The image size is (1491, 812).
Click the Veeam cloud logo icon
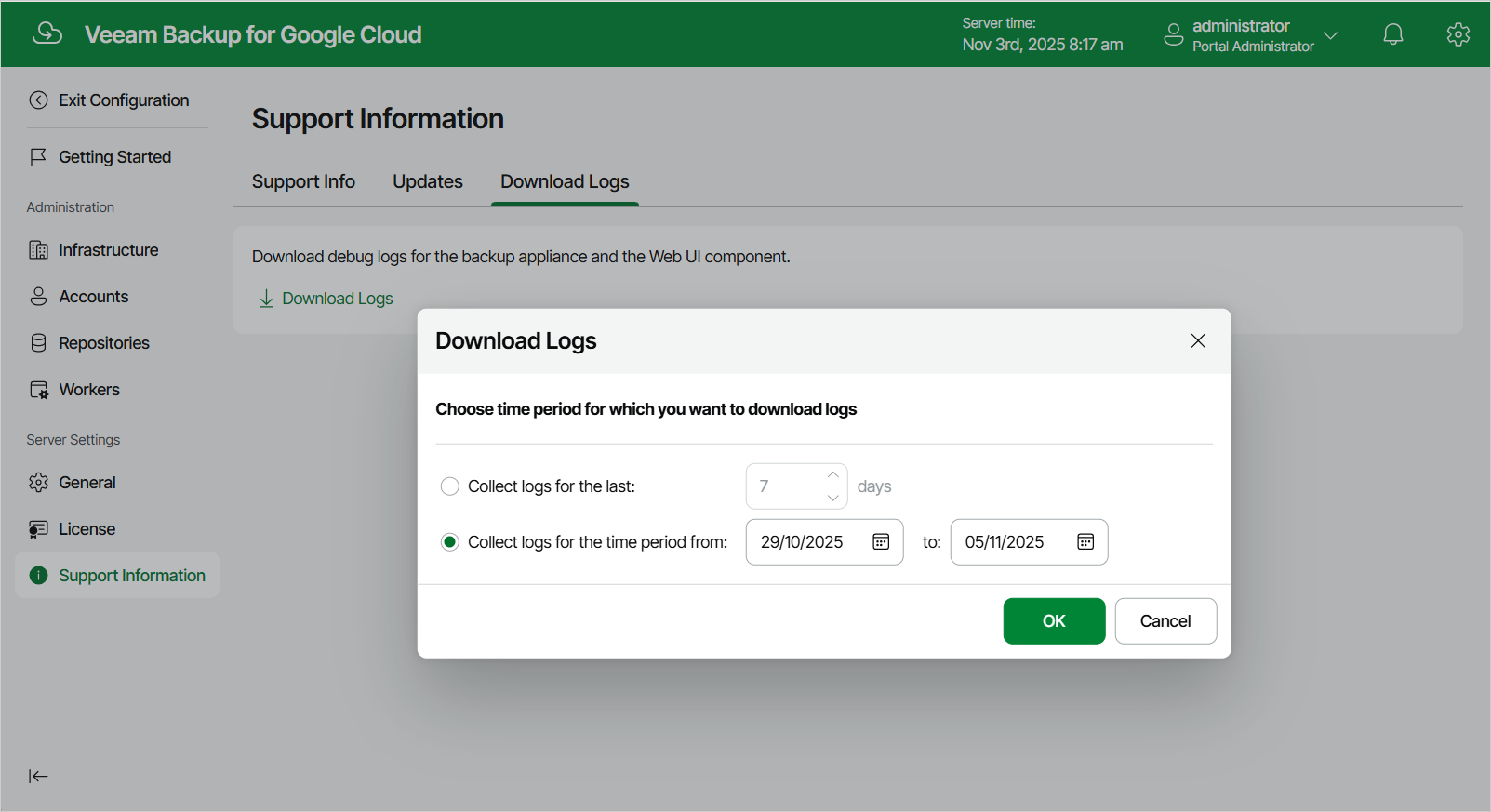(x=47, y=34)
